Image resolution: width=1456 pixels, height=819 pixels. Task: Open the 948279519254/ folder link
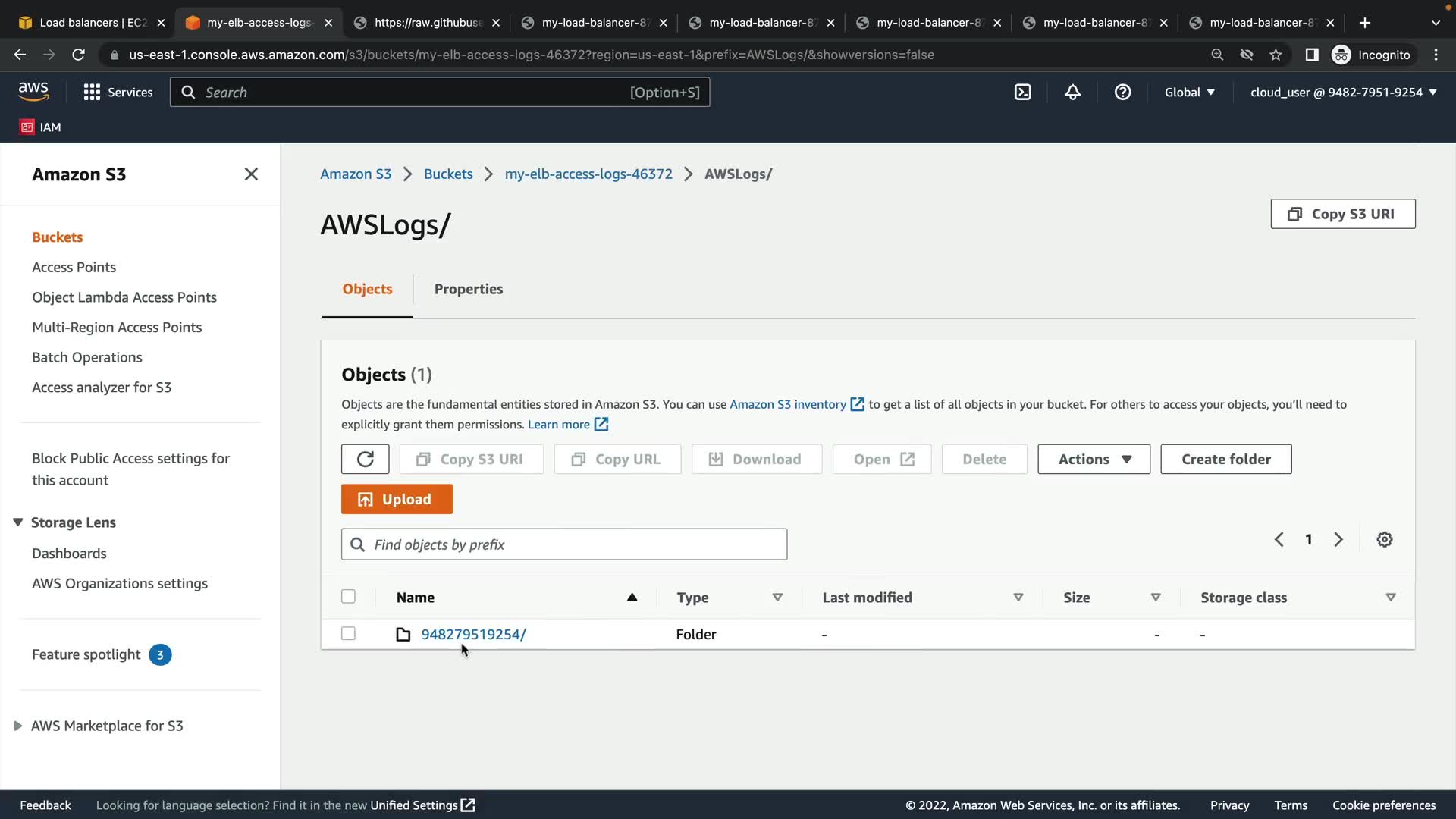pos(473,635)
